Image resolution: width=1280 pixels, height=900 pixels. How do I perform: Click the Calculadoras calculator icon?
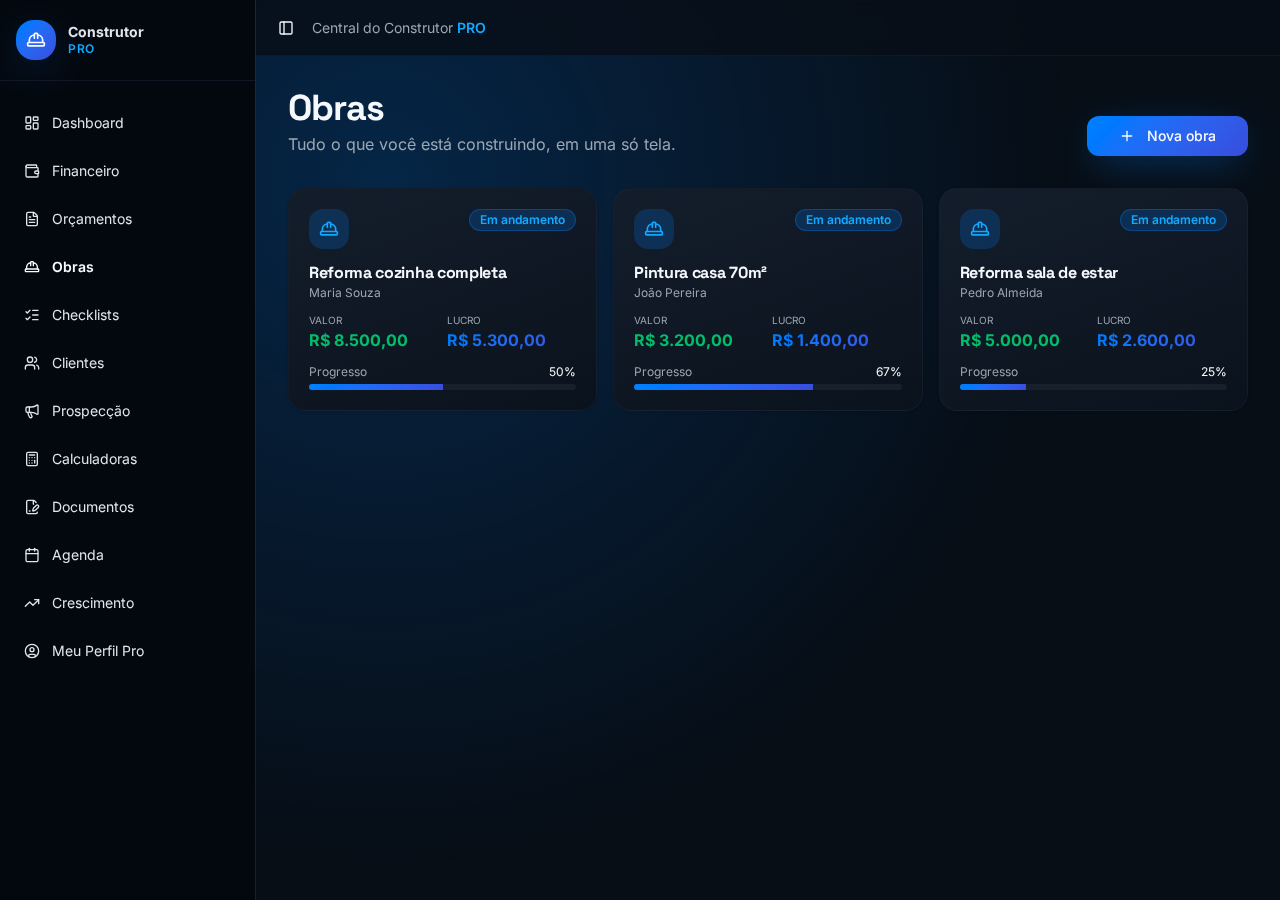tap(32, 459)
